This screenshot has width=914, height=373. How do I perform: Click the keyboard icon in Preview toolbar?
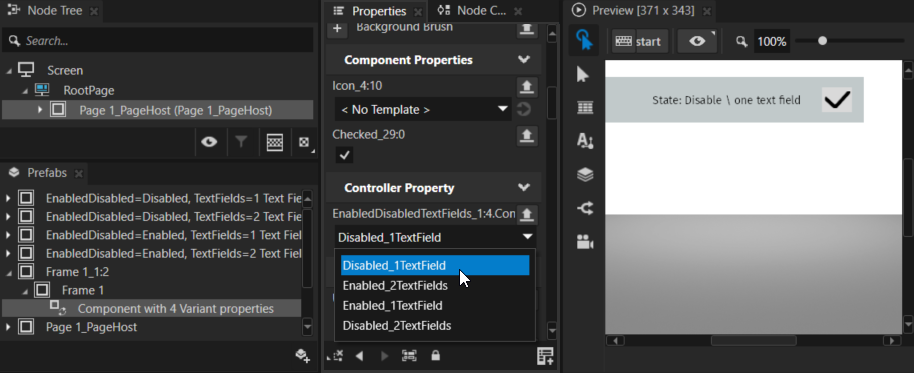[x=624, y=41]
